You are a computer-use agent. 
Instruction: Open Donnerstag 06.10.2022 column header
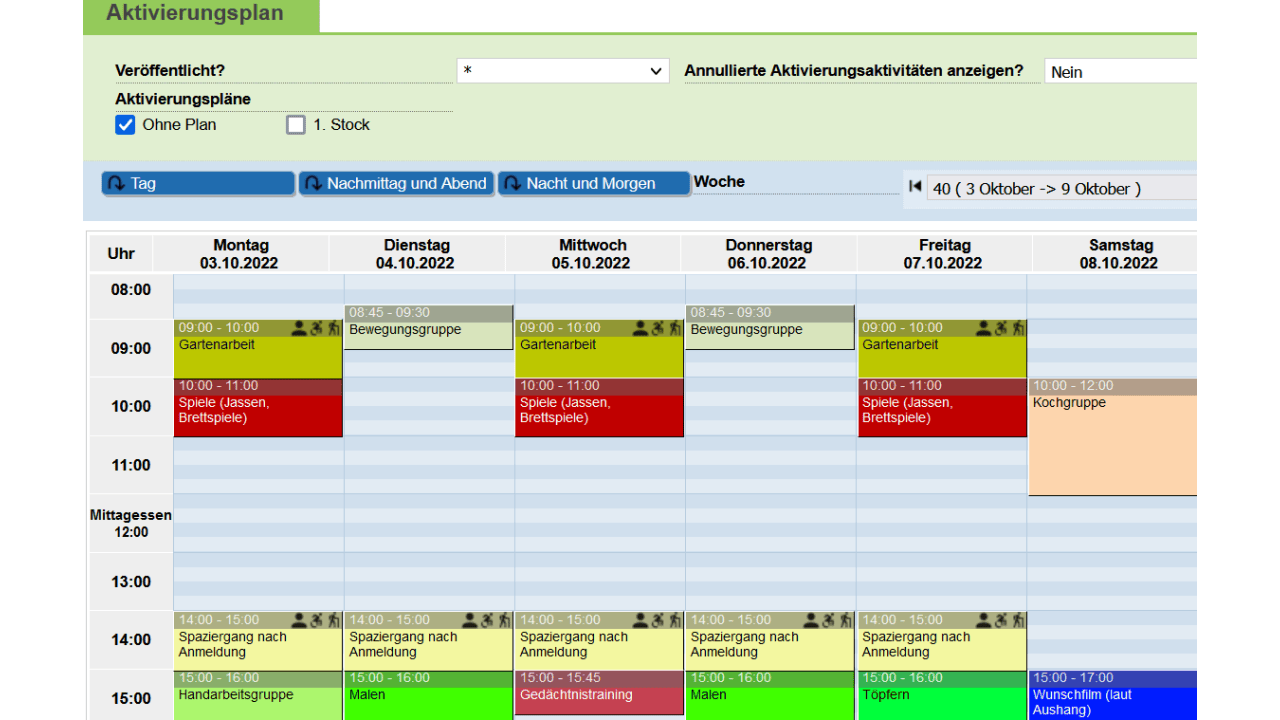tap(767, 254)
